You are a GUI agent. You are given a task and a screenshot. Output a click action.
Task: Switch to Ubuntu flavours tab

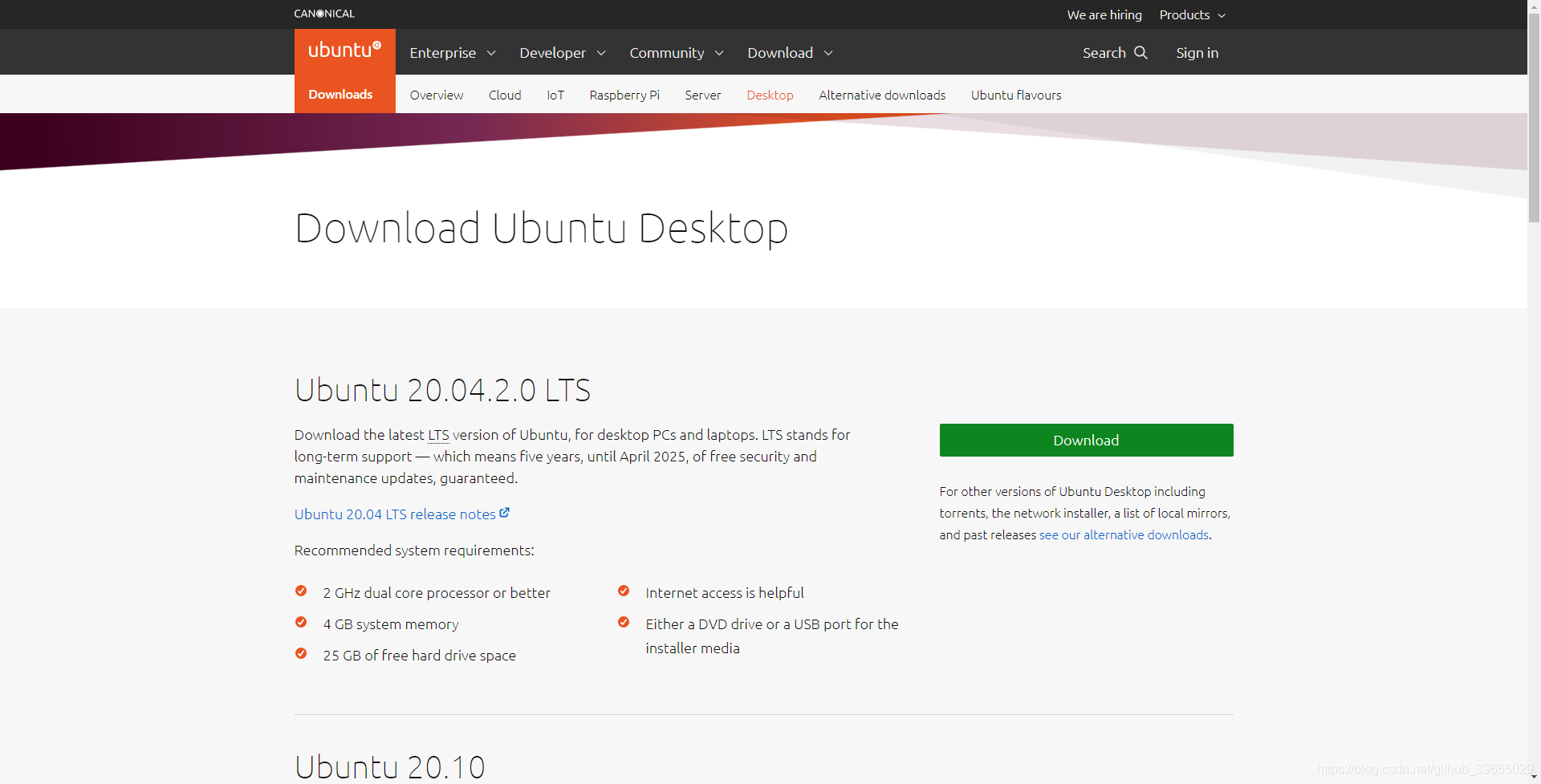1016,95
